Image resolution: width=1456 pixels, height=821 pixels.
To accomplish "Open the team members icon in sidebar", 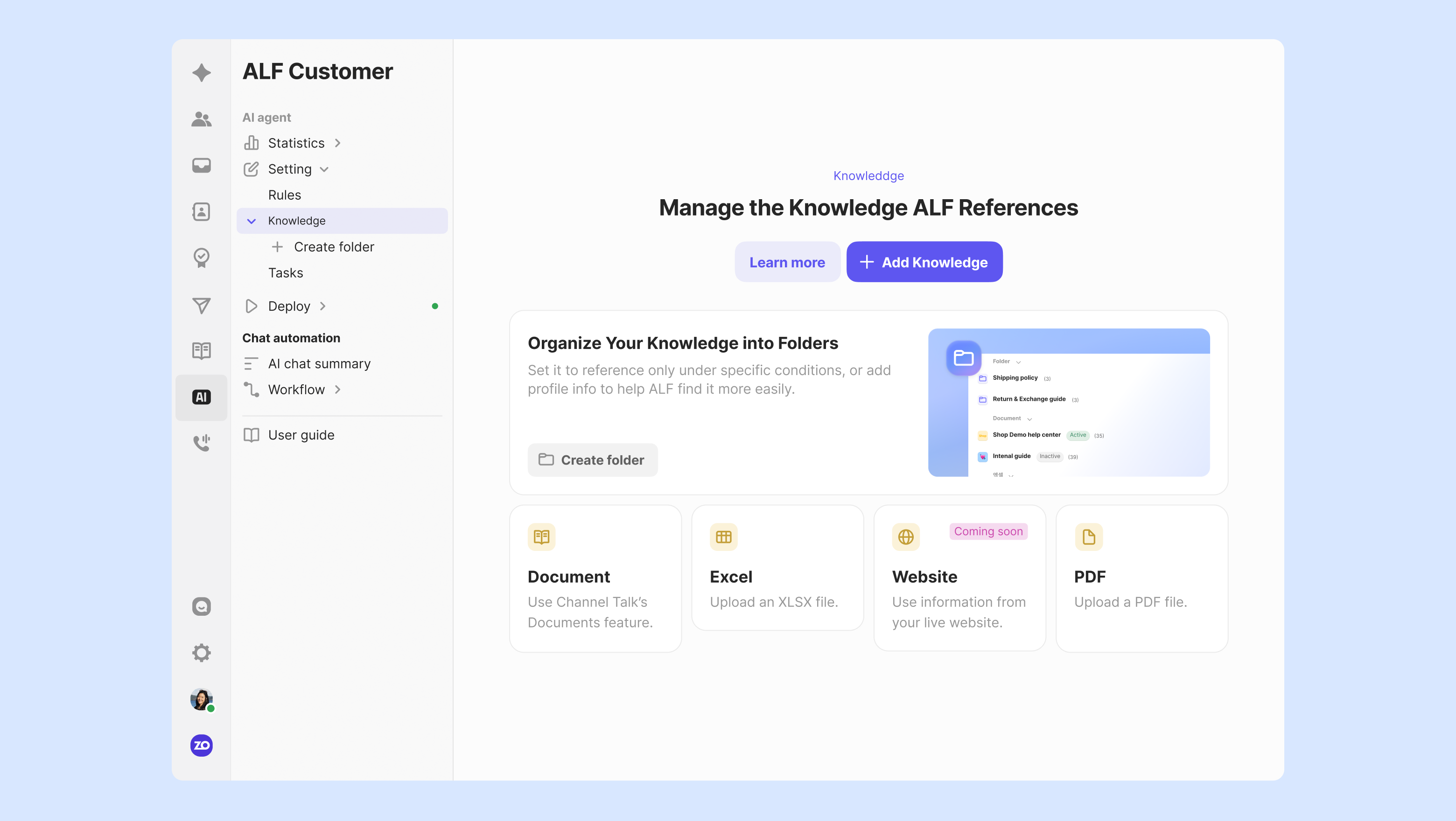I will tap(201, 119).
